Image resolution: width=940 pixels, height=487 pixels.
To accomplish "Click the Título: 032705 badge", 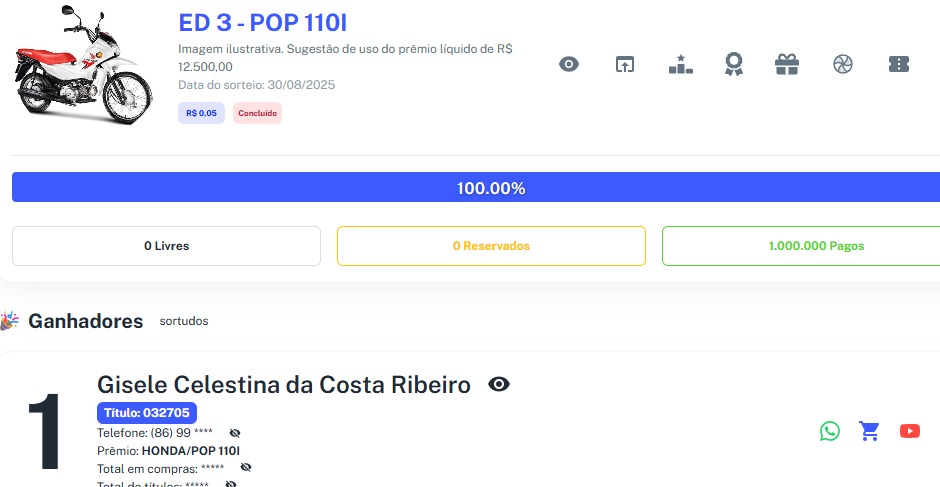I will [147, 412].
